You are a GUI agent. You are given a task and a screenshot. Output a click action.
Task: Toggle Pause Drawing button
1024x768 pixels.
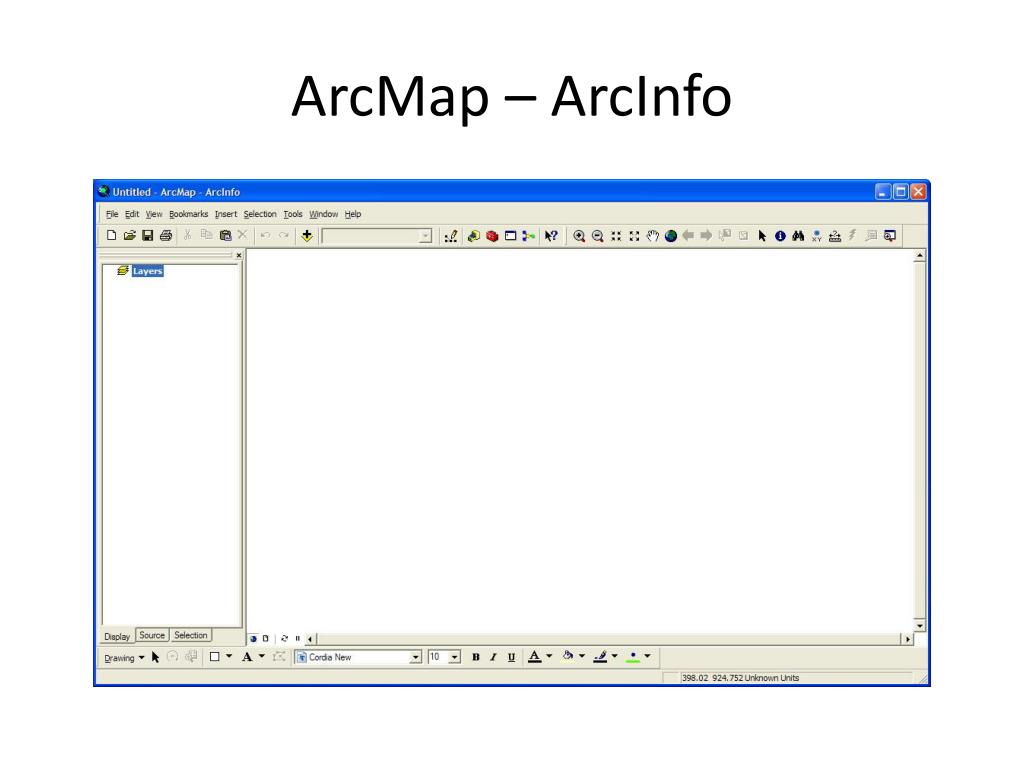297,639
